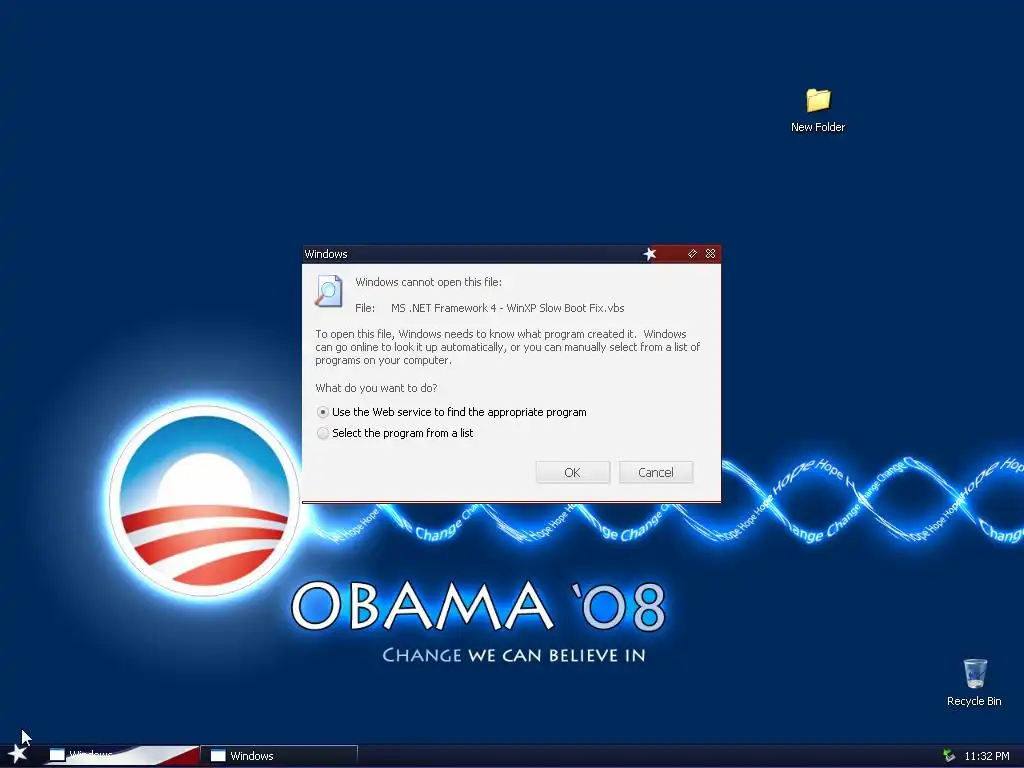Click the green system tray icon
The width and height of the screenshot is (1024, 768).
949,756
